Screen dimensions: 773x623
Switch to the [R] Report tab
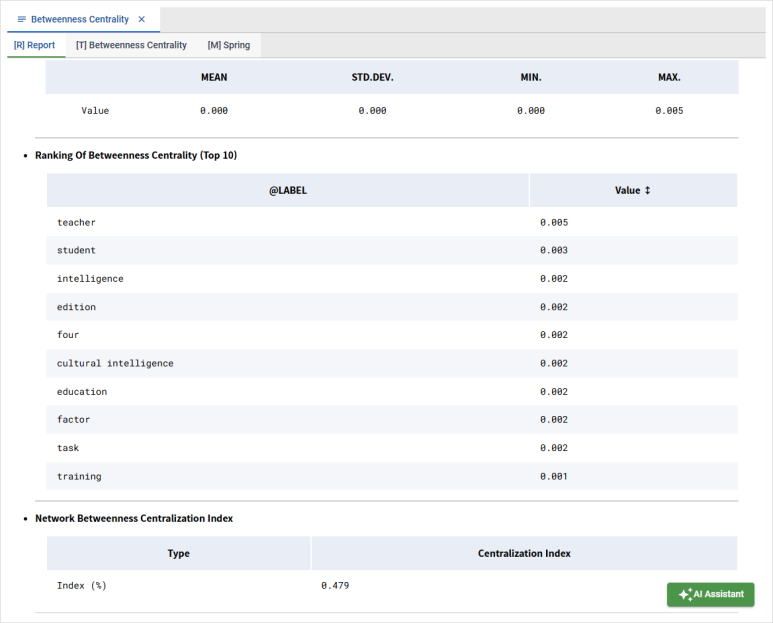[35, 45]
